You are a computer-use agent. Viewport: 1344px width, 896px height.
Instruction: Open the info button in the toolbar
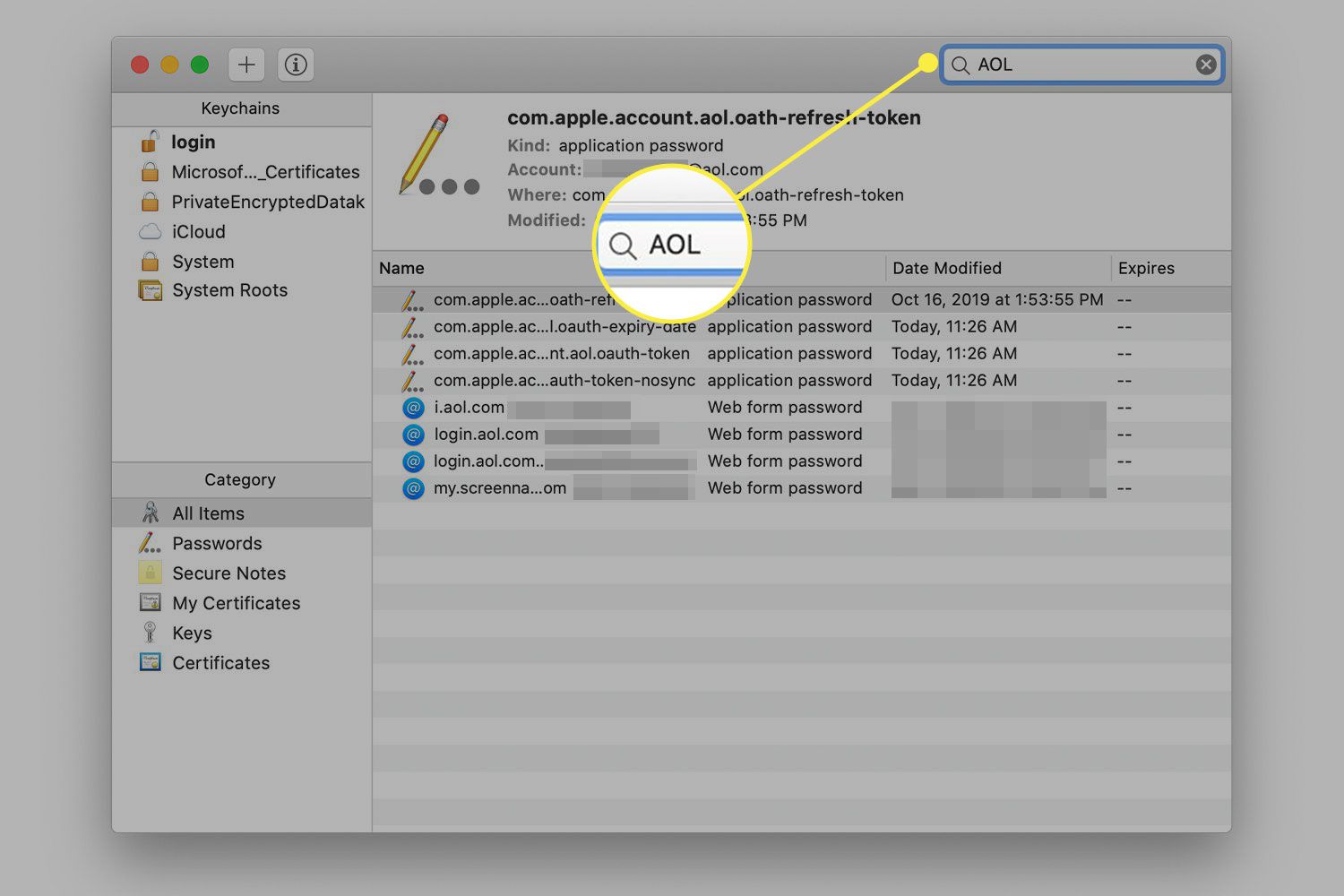[x=296, y=65]
